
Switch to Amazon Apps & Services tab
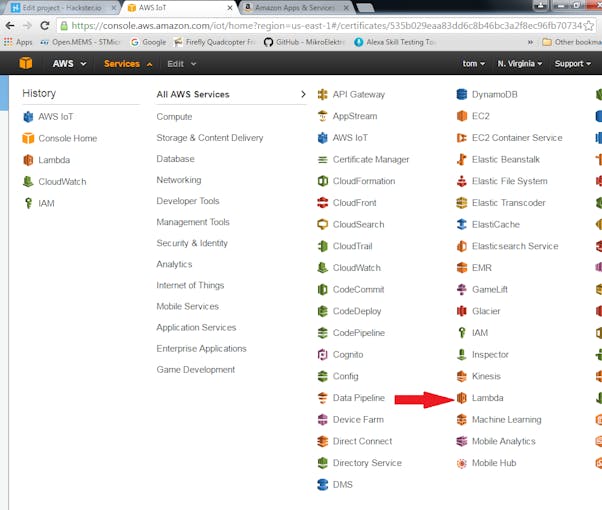point(296,8)
